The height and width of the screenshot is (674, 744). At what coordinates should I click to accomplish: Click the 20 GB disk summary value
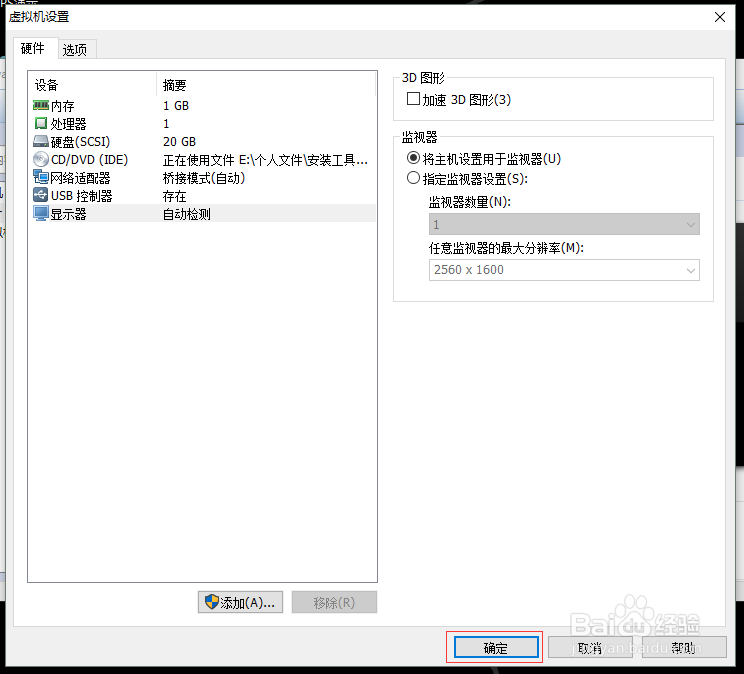tap(179, 142)
